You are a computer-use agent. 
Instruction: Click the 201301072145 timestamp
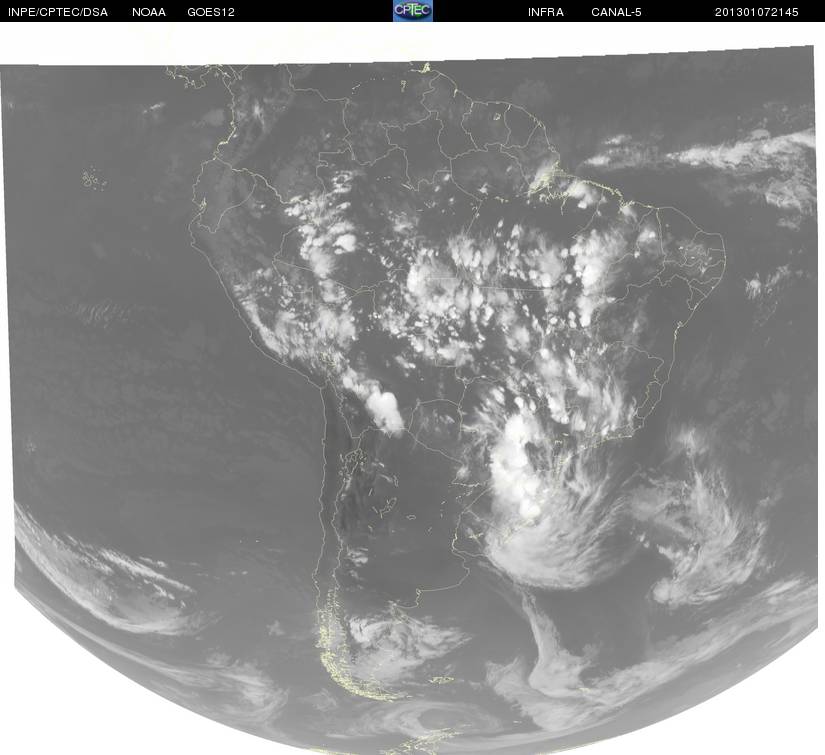(757, 12)
